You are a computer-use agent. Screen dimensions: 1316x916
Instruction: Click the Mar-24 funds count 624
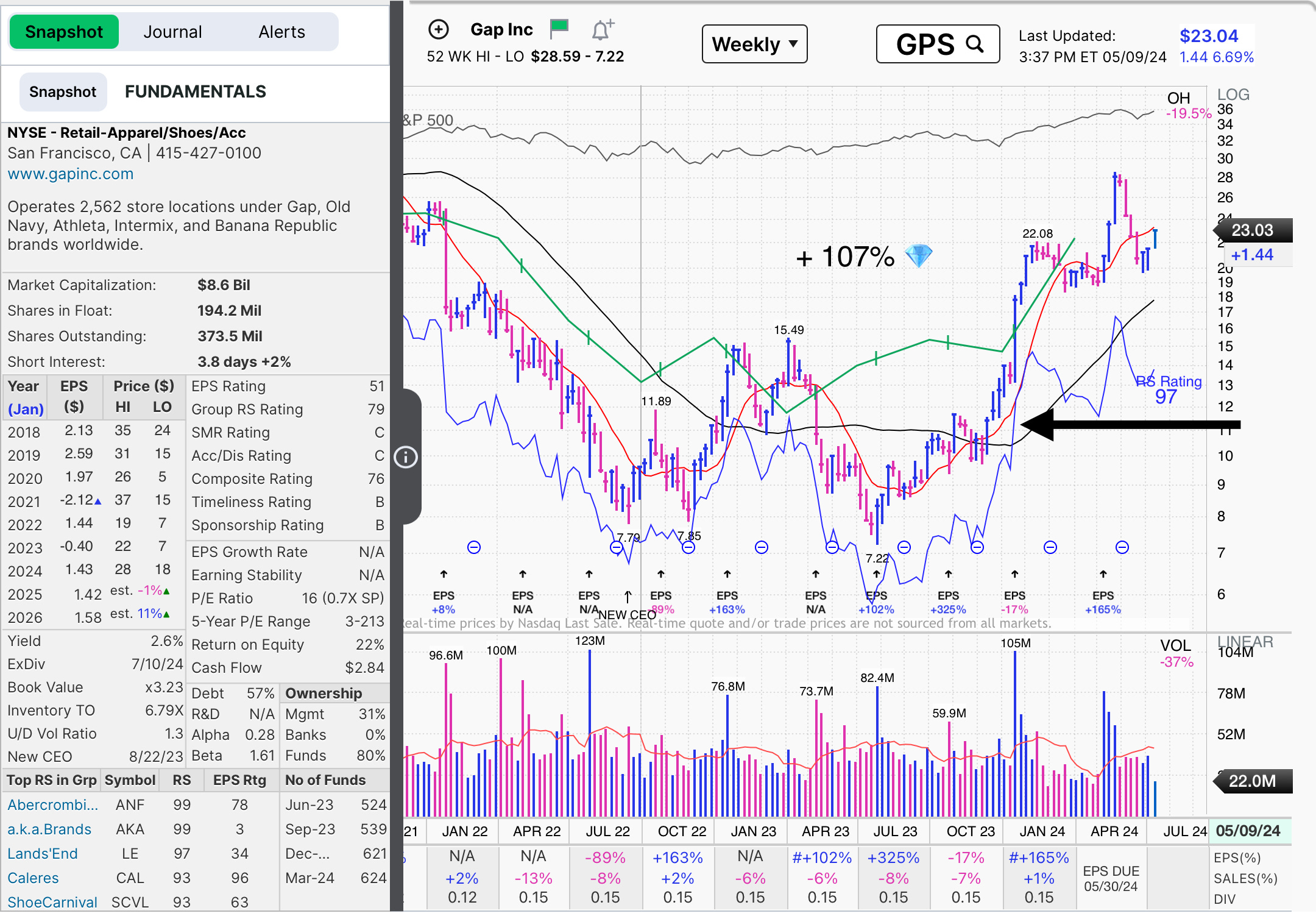point(373,878)
